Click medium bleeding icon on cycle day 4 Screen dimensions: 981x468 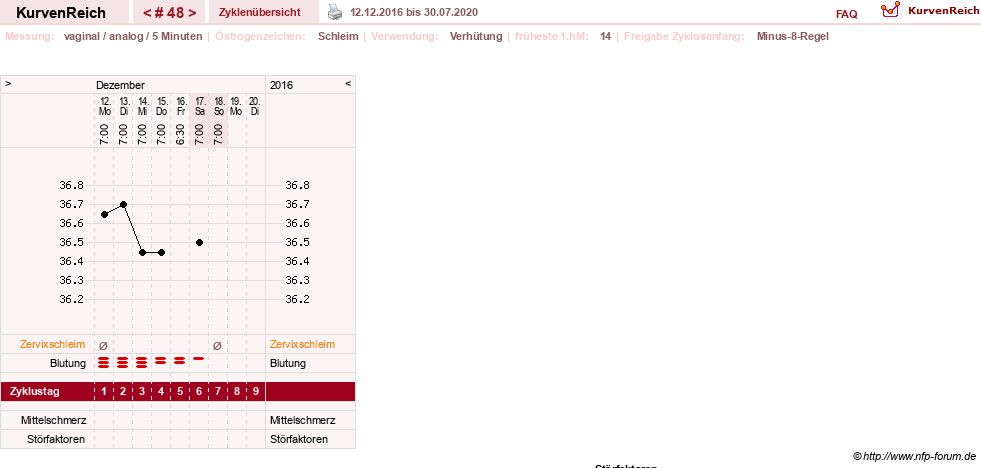click(161, 360)
